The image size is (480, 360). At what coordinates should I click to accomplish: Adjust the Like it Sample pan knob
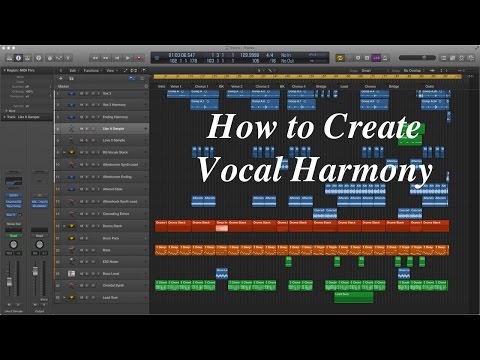pos(13,244)
